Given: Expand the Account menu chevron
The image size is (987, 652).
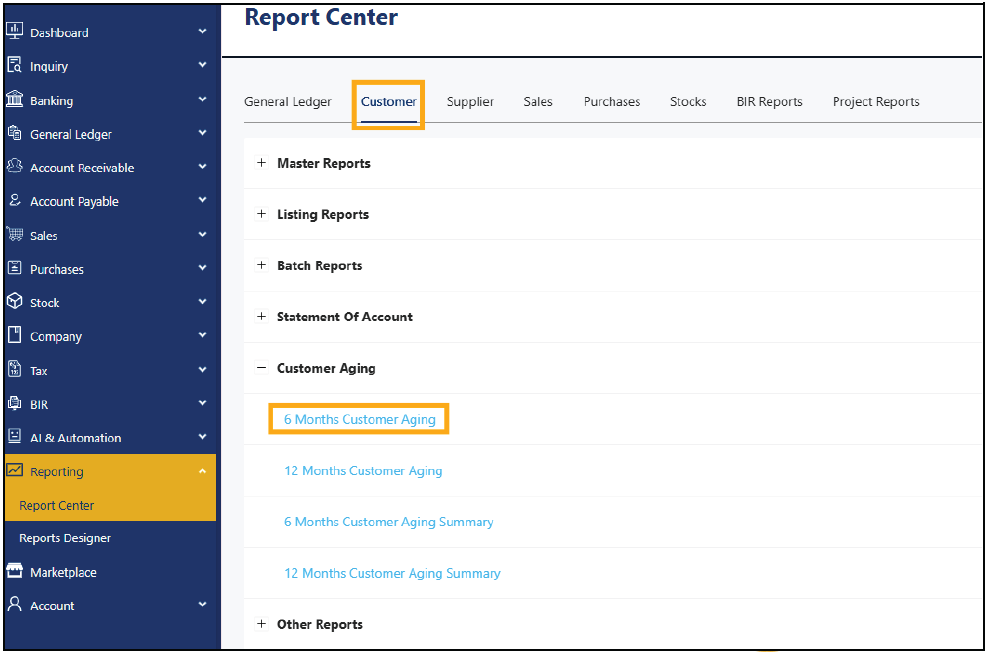Looking at the screenshot, I should (x=202, y=605).
